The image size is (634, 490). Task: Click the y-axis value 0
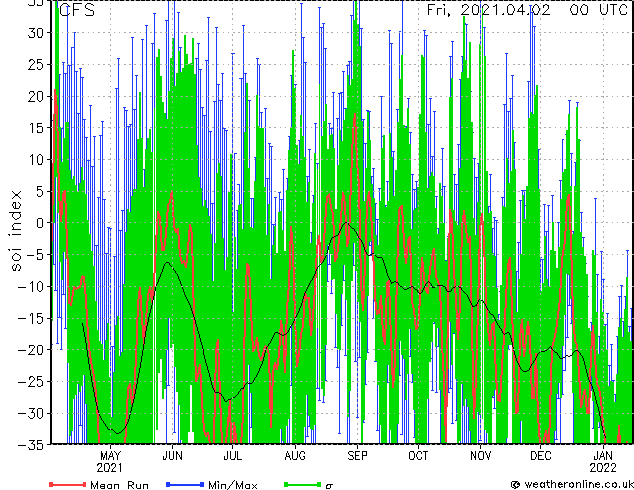[40, 223]
